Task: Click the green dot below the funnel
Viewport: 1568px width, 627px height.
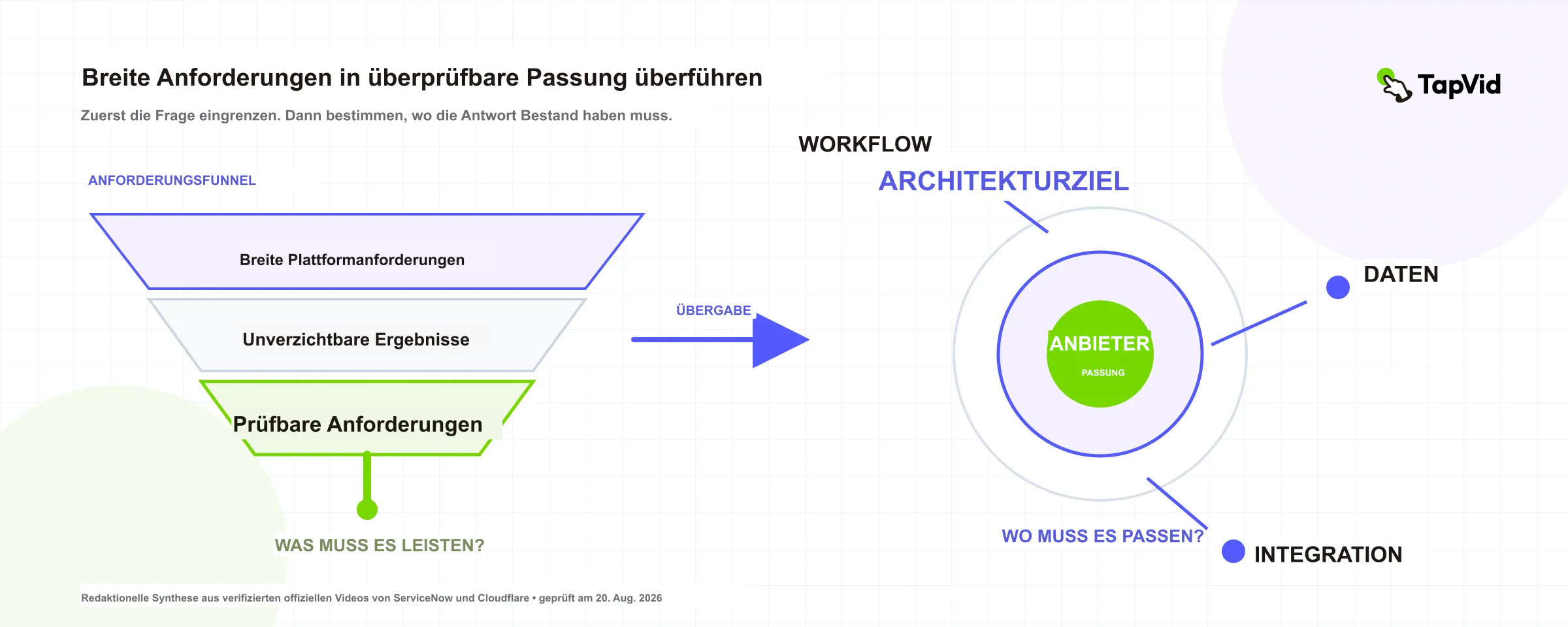Action: point(367,509)
